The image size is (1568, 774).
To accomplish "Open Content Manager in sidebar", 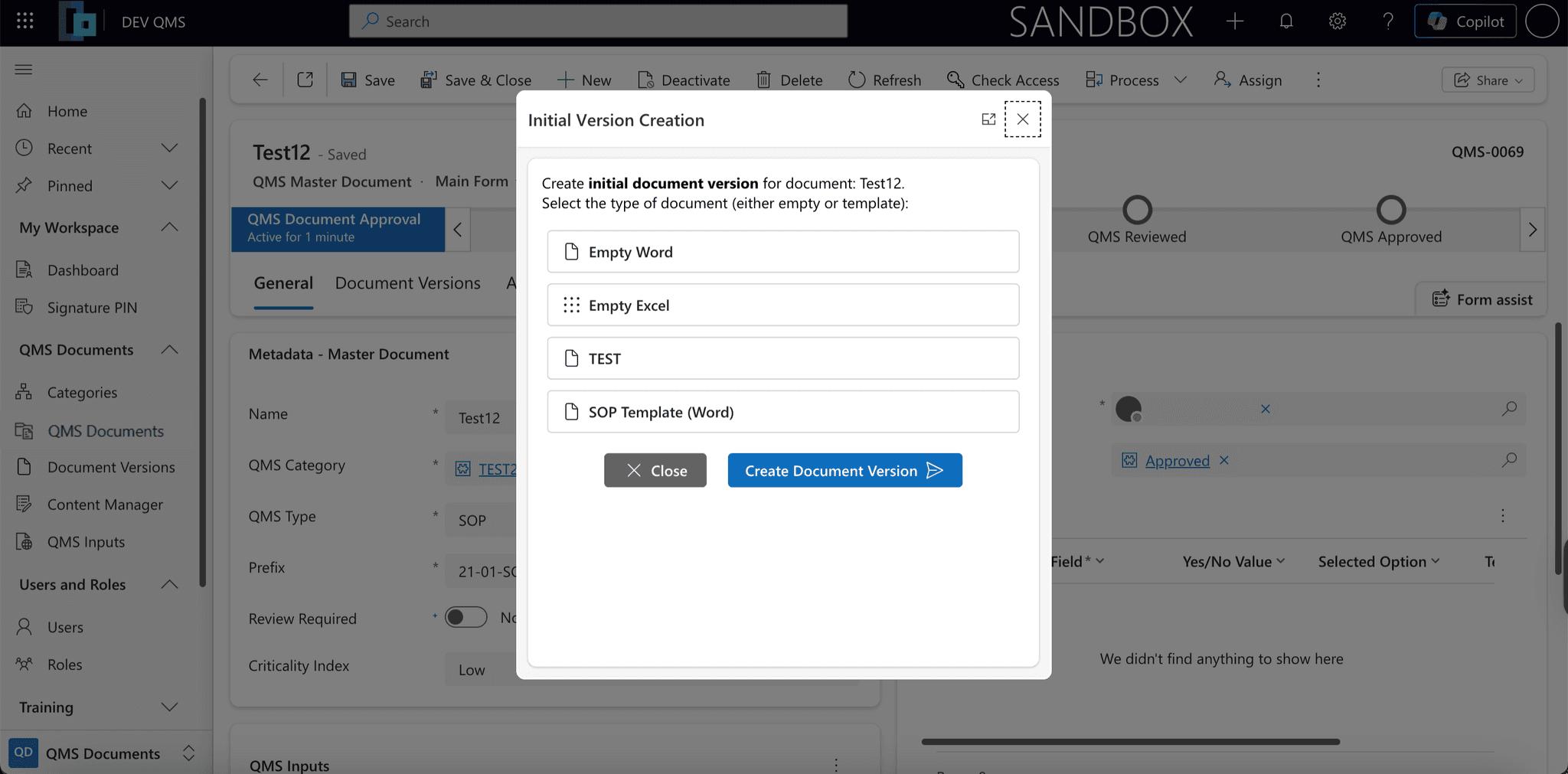I will coord(105,505).
